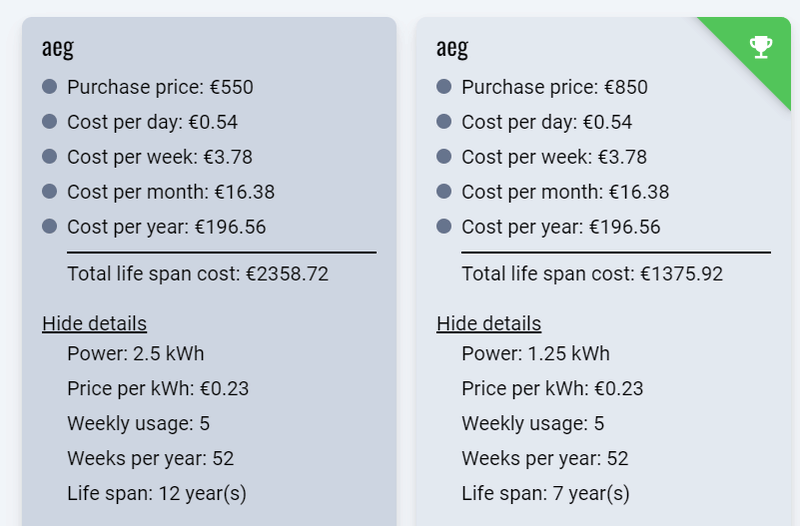Viewport: 800px width, 526px height.
Task: Click the Life span: 12 year(s) line
Action: [x=156, y=493]
